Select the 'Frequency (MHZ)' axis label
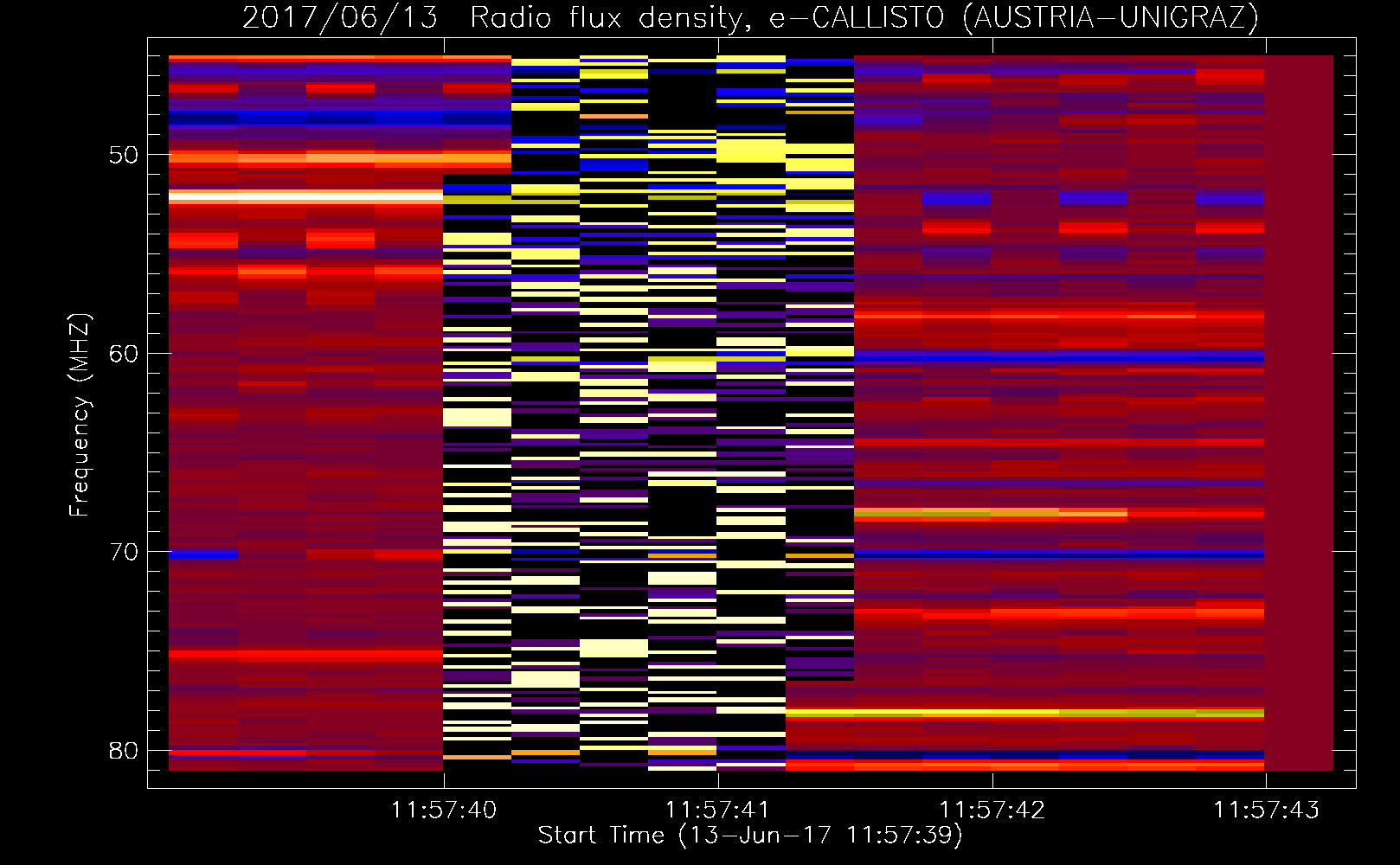Image resolution: width=1400 pixels, height=865 pixels. (x=80, y=415)
